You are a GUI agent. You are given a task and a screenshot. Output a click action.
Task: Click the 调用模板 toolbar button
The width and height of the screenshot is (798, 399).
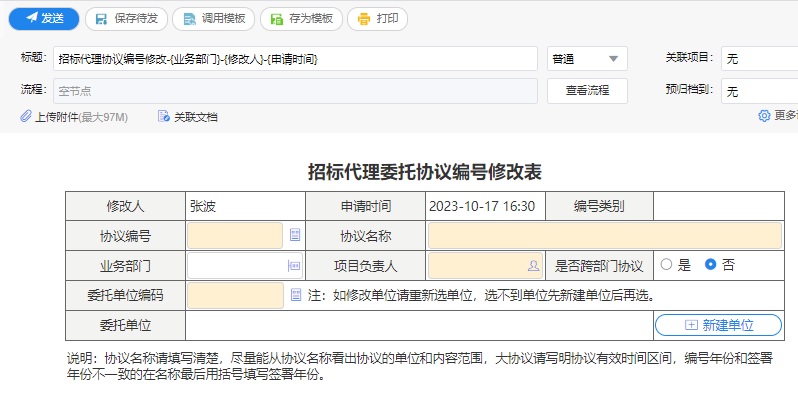[x=213, y=19]
